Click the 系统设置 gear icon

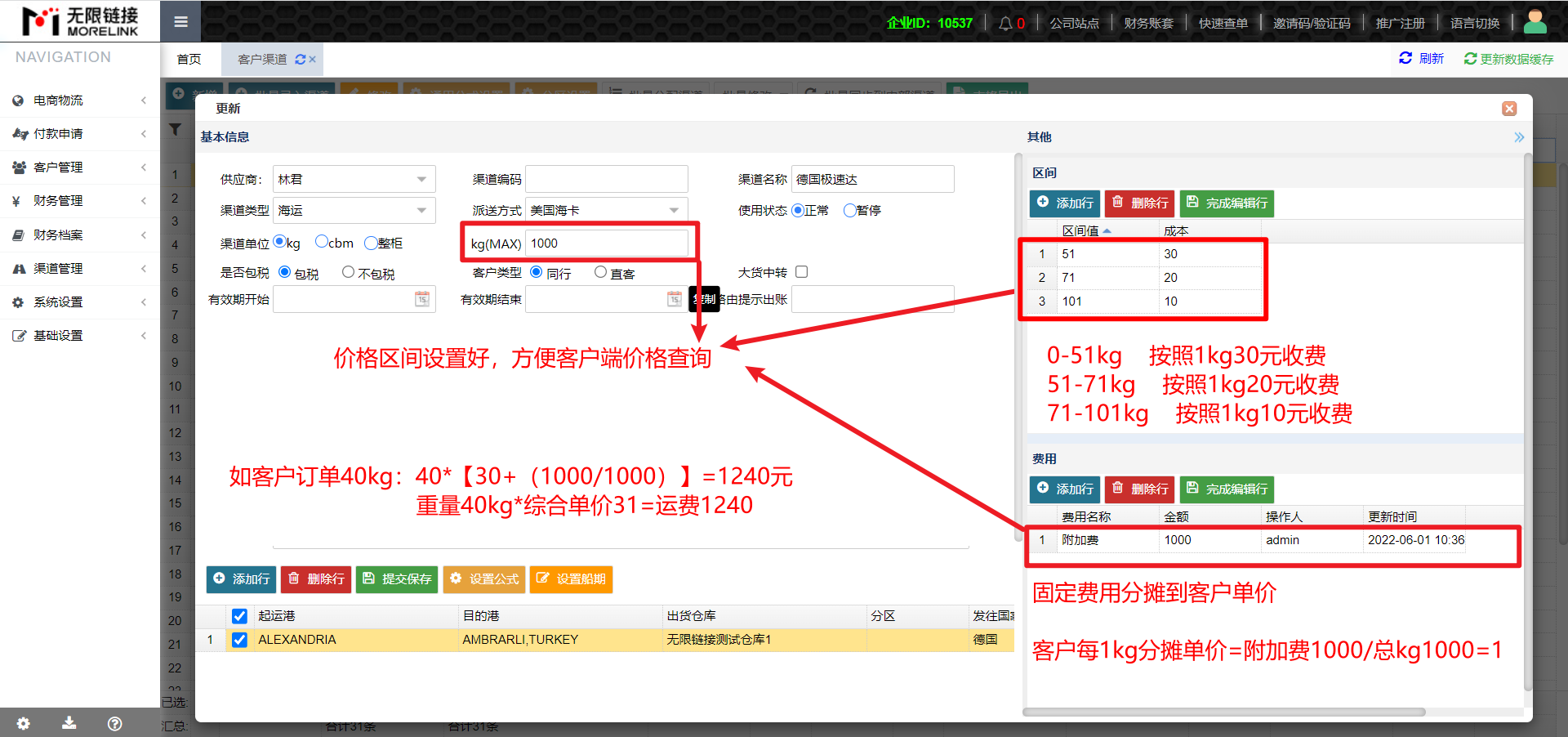tap(18, 302)
